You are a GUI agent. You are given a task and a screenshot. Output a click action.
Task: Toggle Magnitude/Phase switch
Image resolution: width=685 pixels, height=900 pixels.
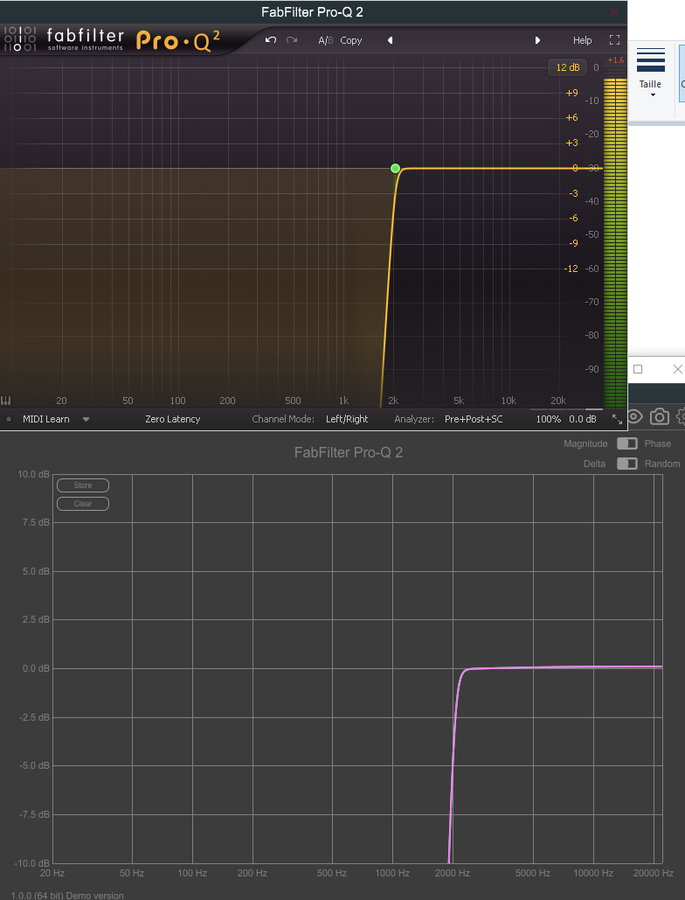[627, 444]
